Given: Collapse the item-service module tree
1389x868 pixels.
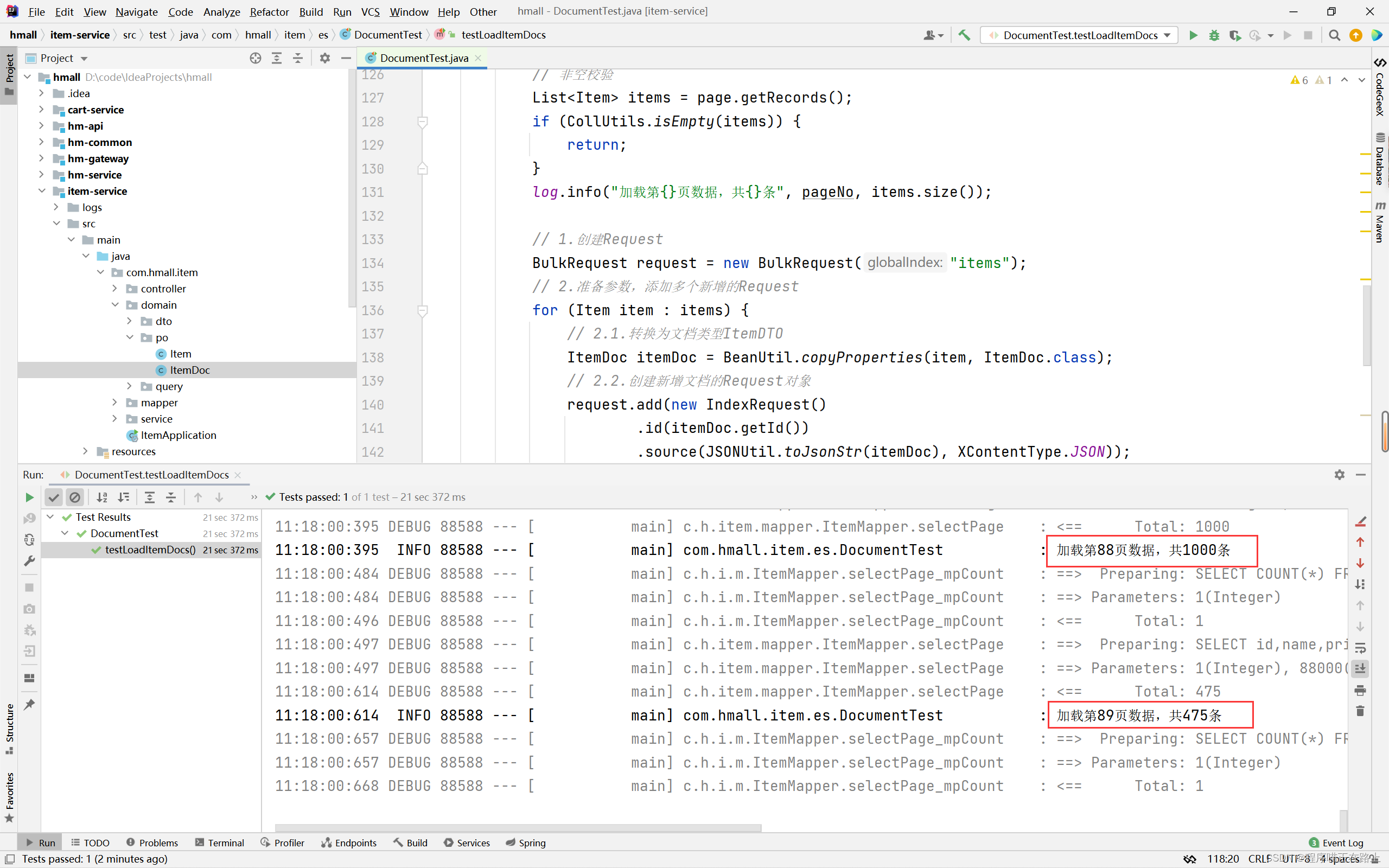Looking at the screenshot, I should tap(41, 191).
